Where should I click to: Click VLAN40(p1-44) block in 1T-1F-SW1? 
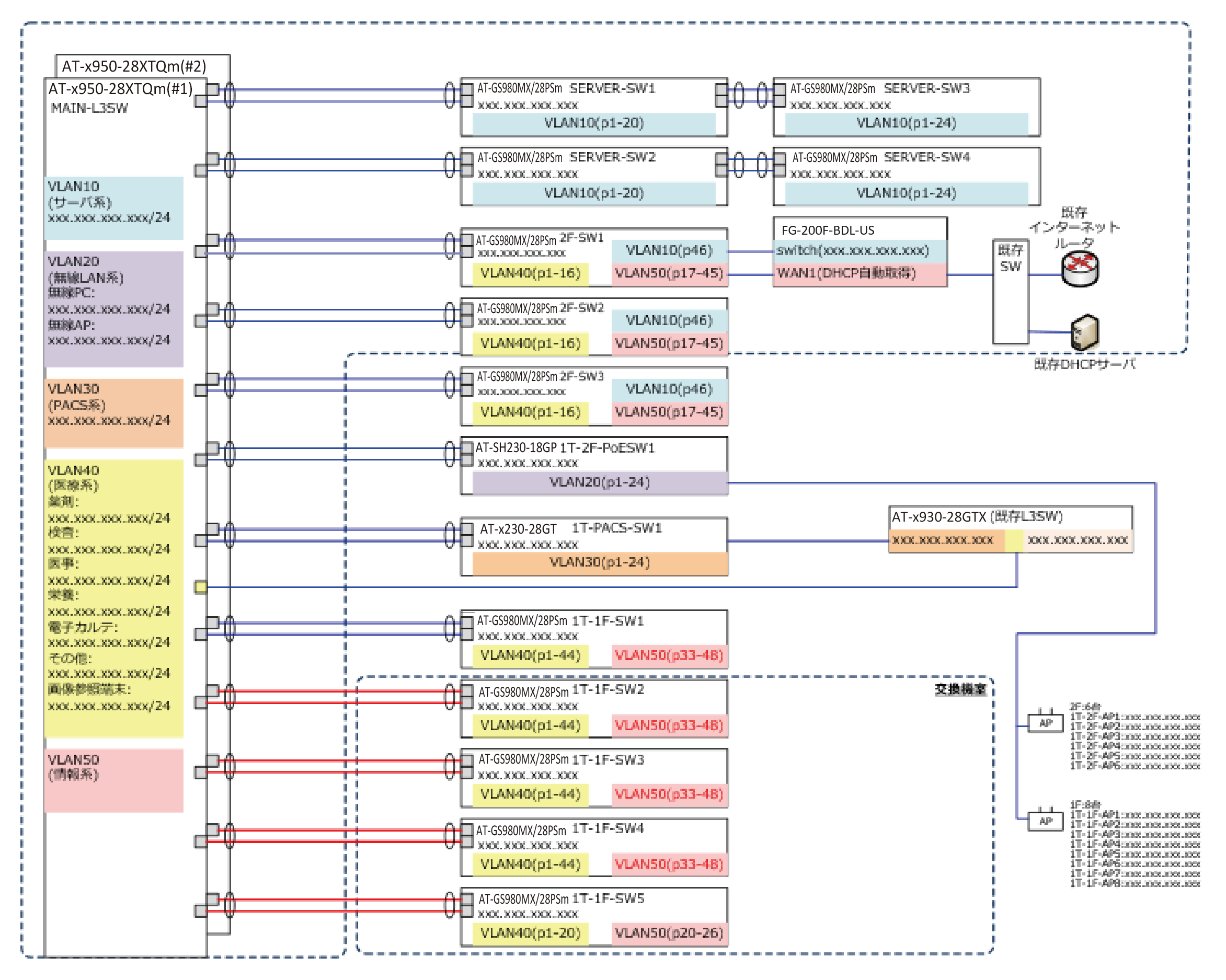point(531,656)
